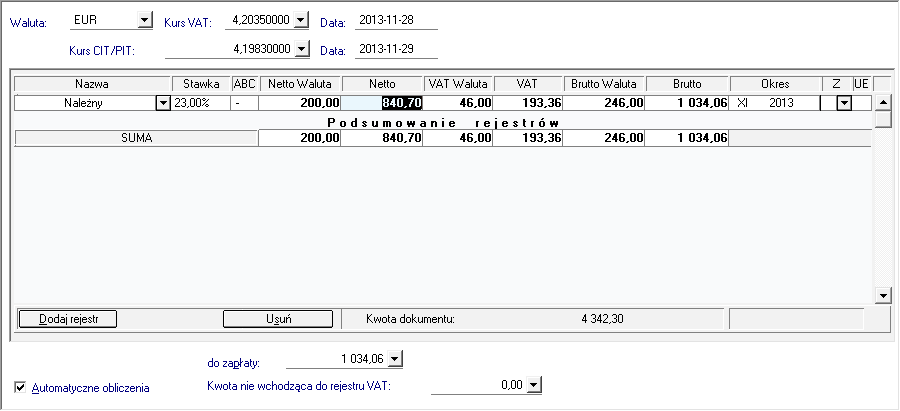
Task: Click the Netto Waluta cell with 200,00
Action: click(300, 102)
